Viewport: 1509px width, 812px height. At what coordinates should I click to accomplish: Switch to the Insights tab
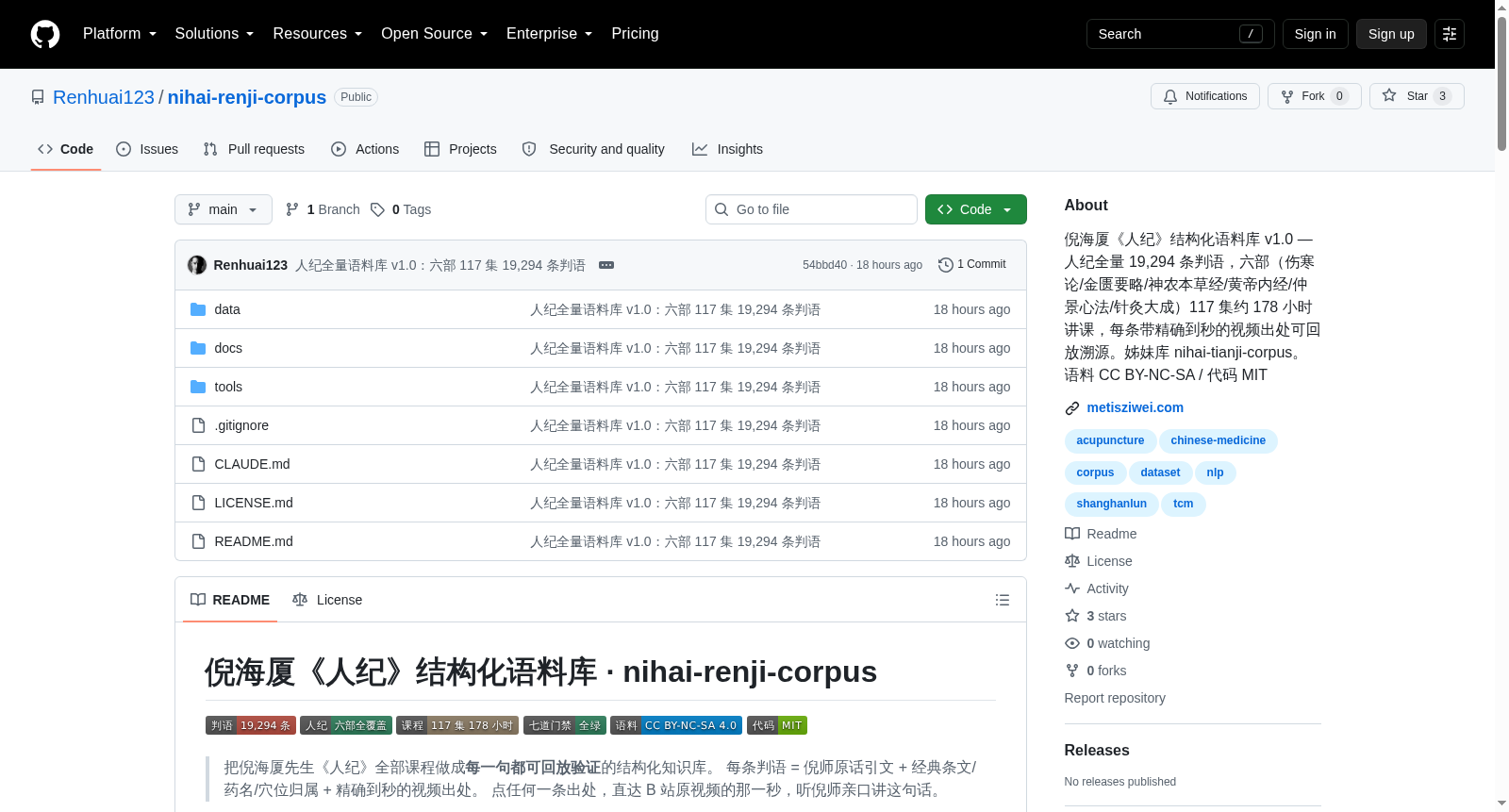(727, 149)
